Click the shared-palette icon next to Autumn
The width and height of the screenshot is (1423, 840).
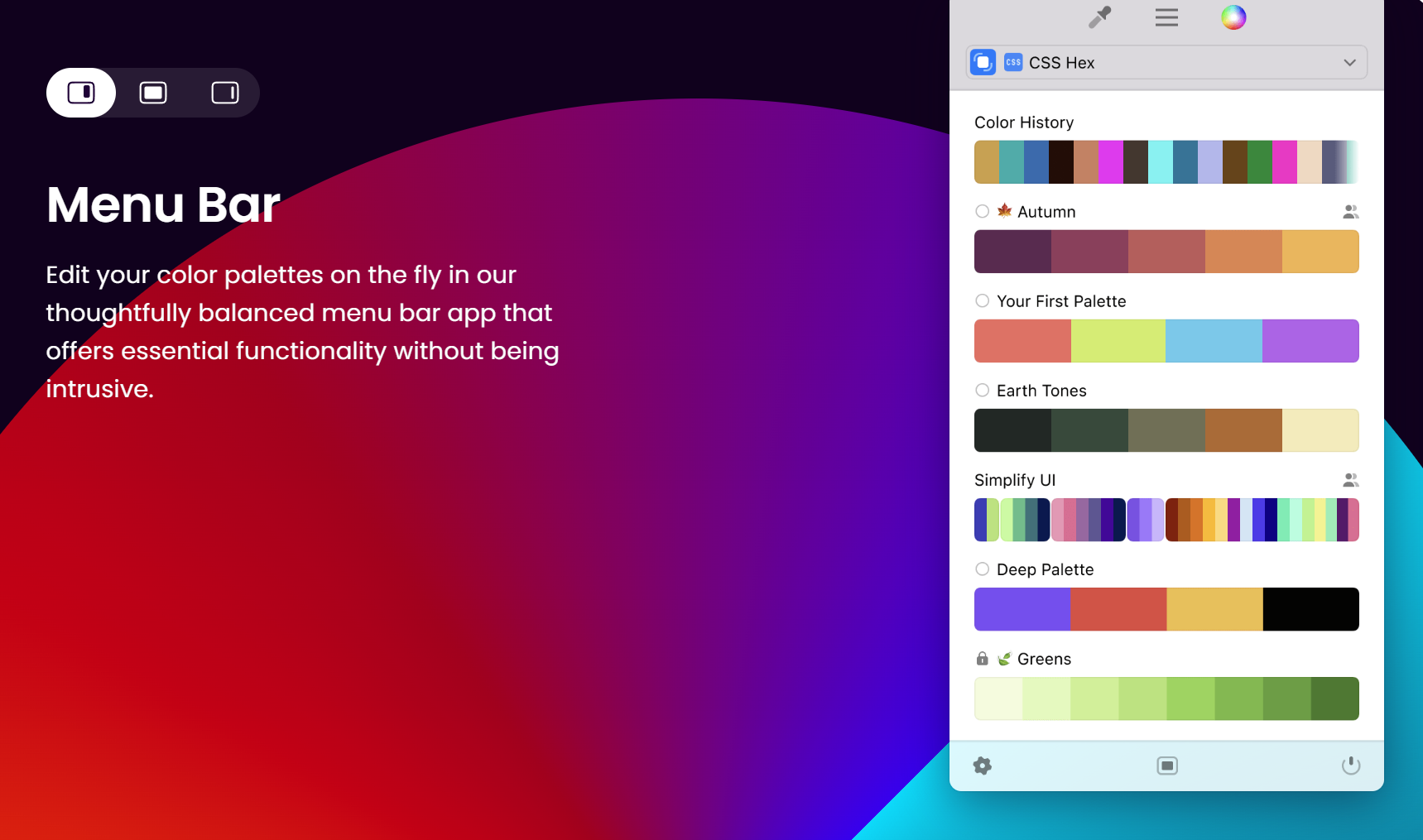tap(1350, 212)
